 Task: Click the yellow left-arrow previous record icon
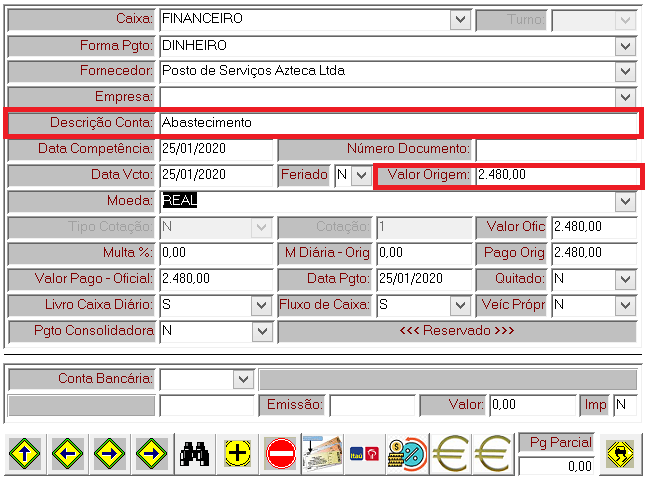[67, 454]
